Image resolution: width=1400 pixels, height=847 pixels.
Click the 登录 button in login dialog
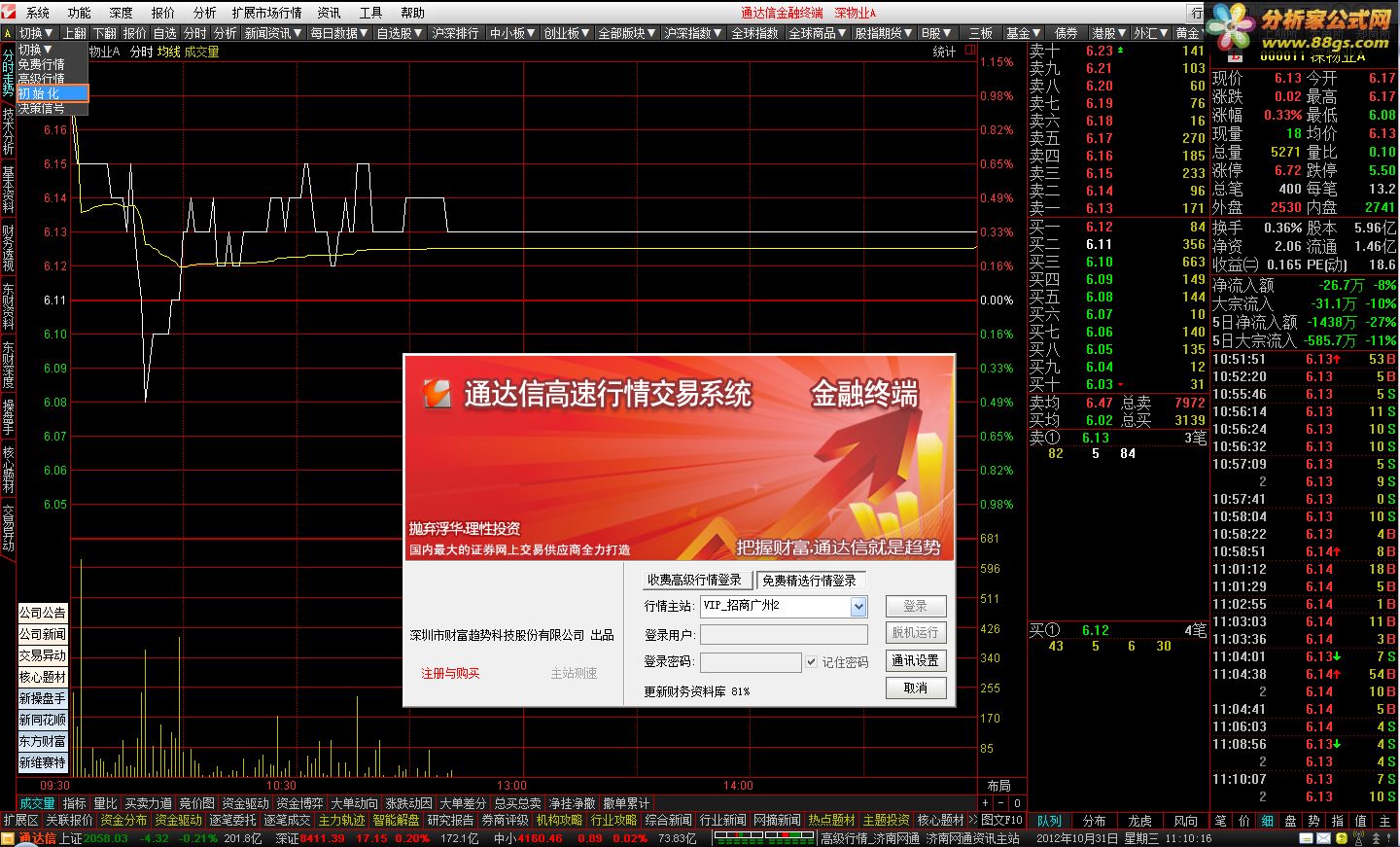[915, 606]
